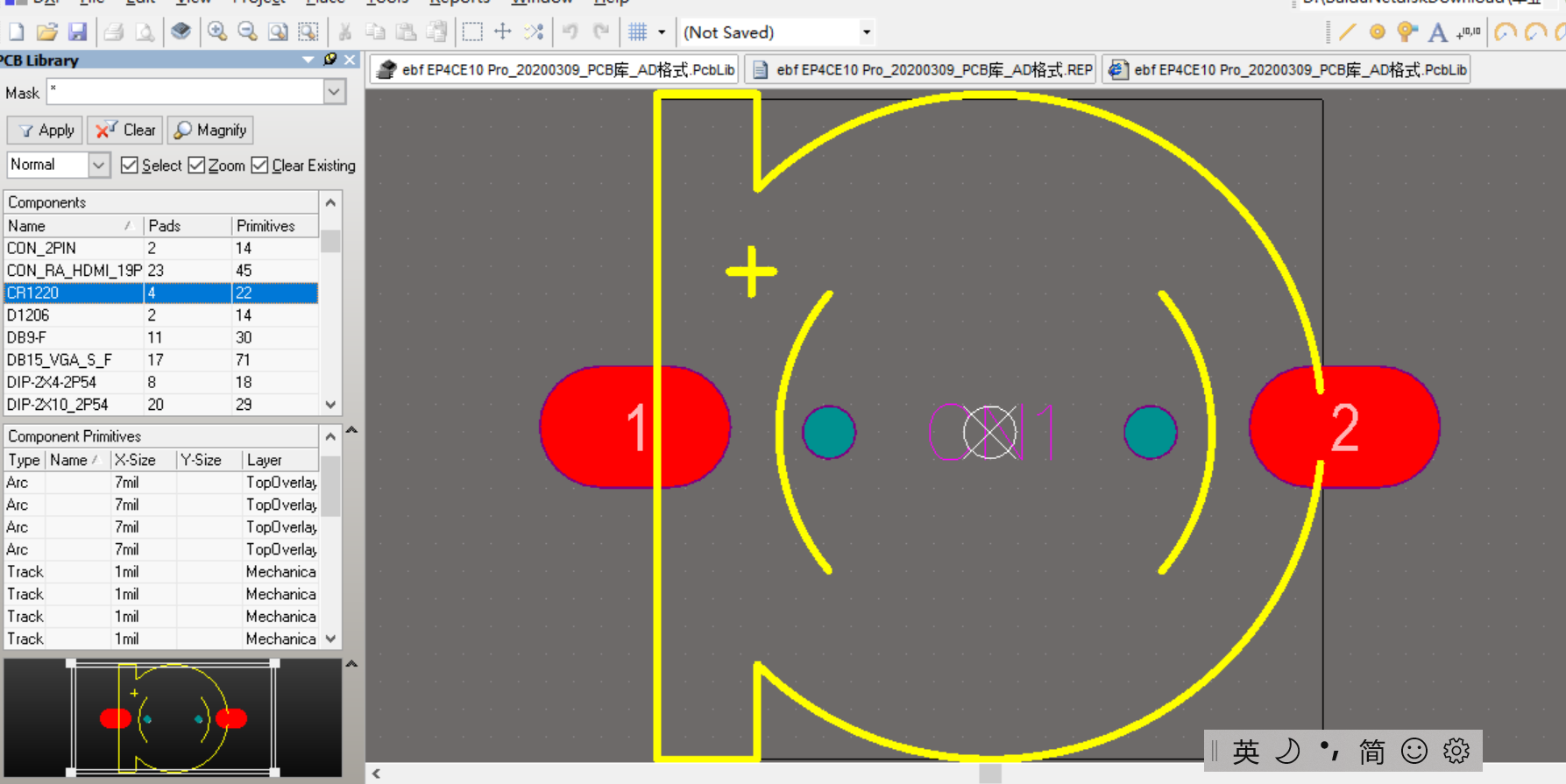This screenshot has width=1566, height=784.
Task: Sort components by Pads column header
Action: coord(188,225)
